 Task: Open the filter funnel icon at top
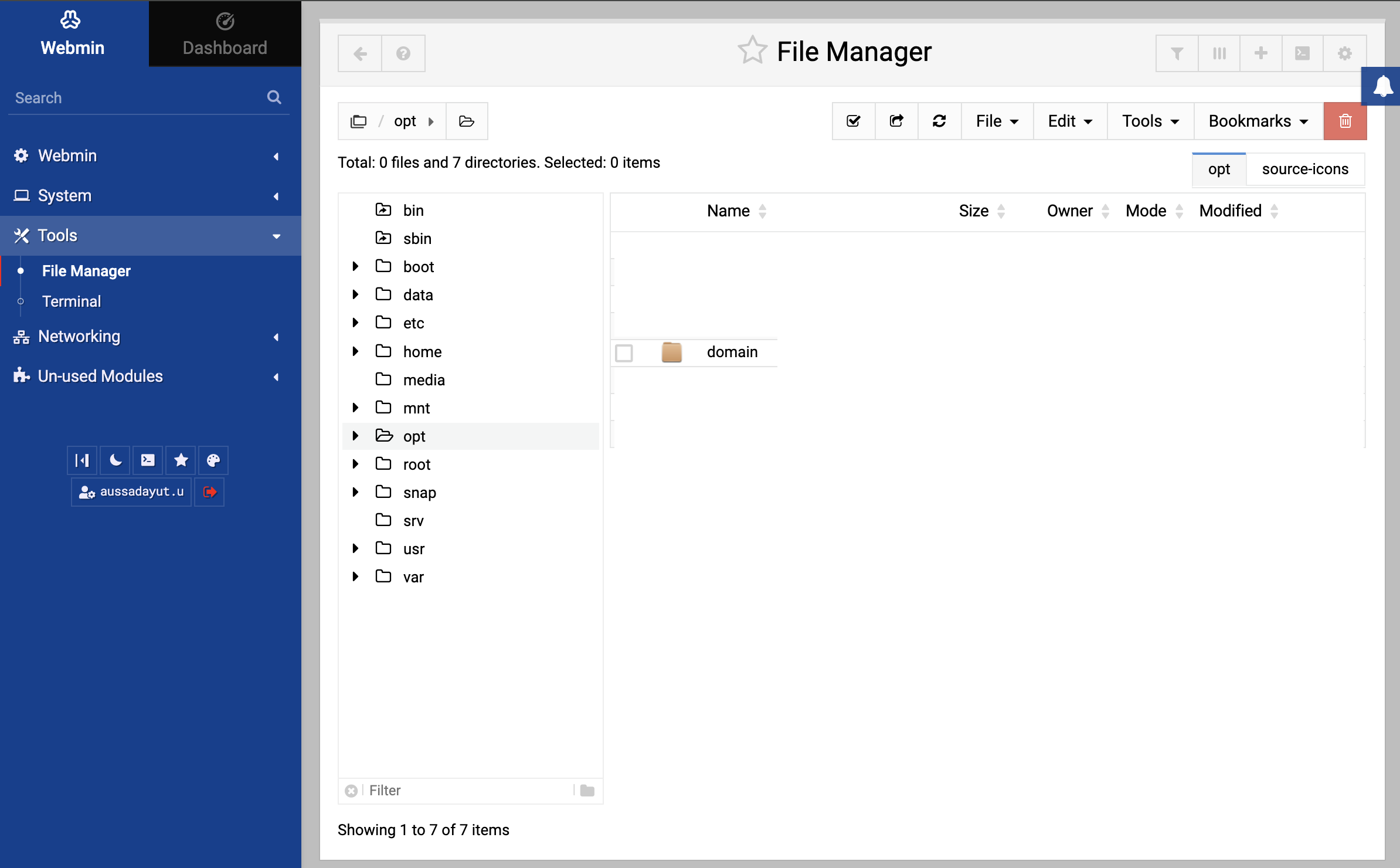[1177, 53]
